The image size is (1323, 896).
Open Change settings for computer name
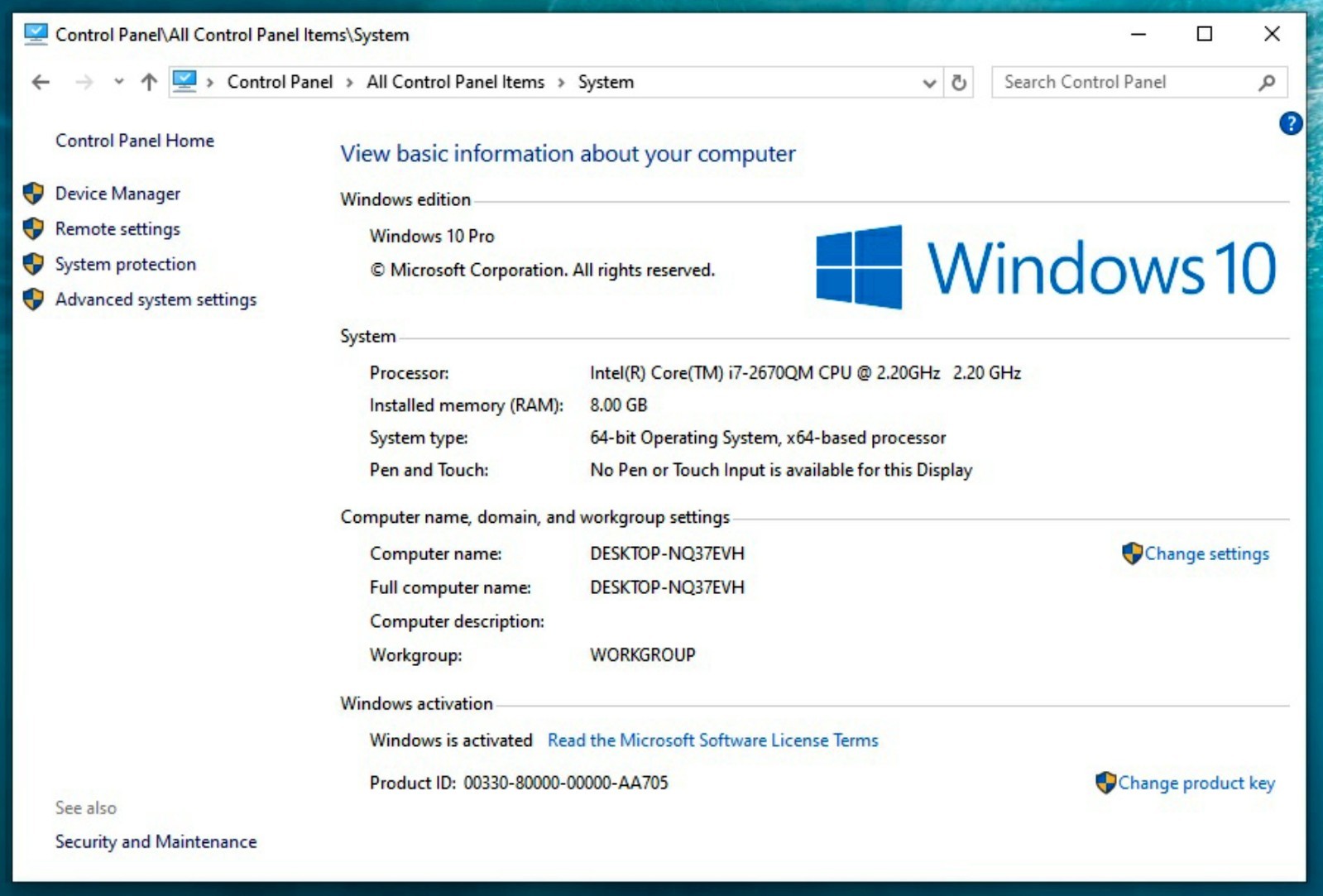(1206, 553)
